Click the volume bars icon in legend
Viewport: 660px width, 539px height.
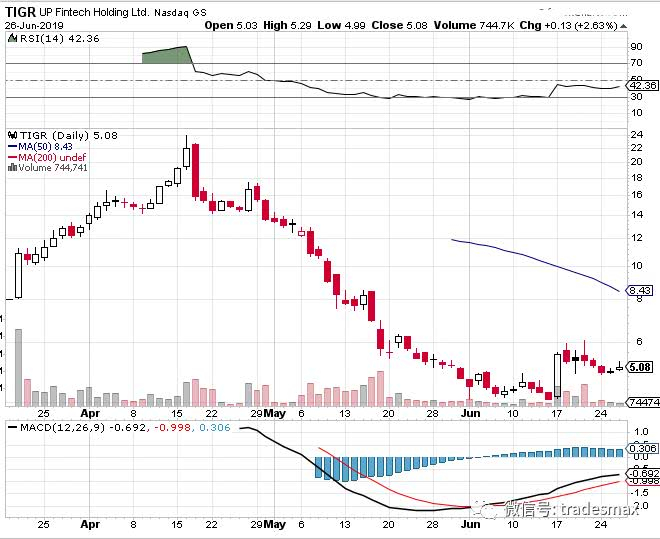click(x=13, y=167)
